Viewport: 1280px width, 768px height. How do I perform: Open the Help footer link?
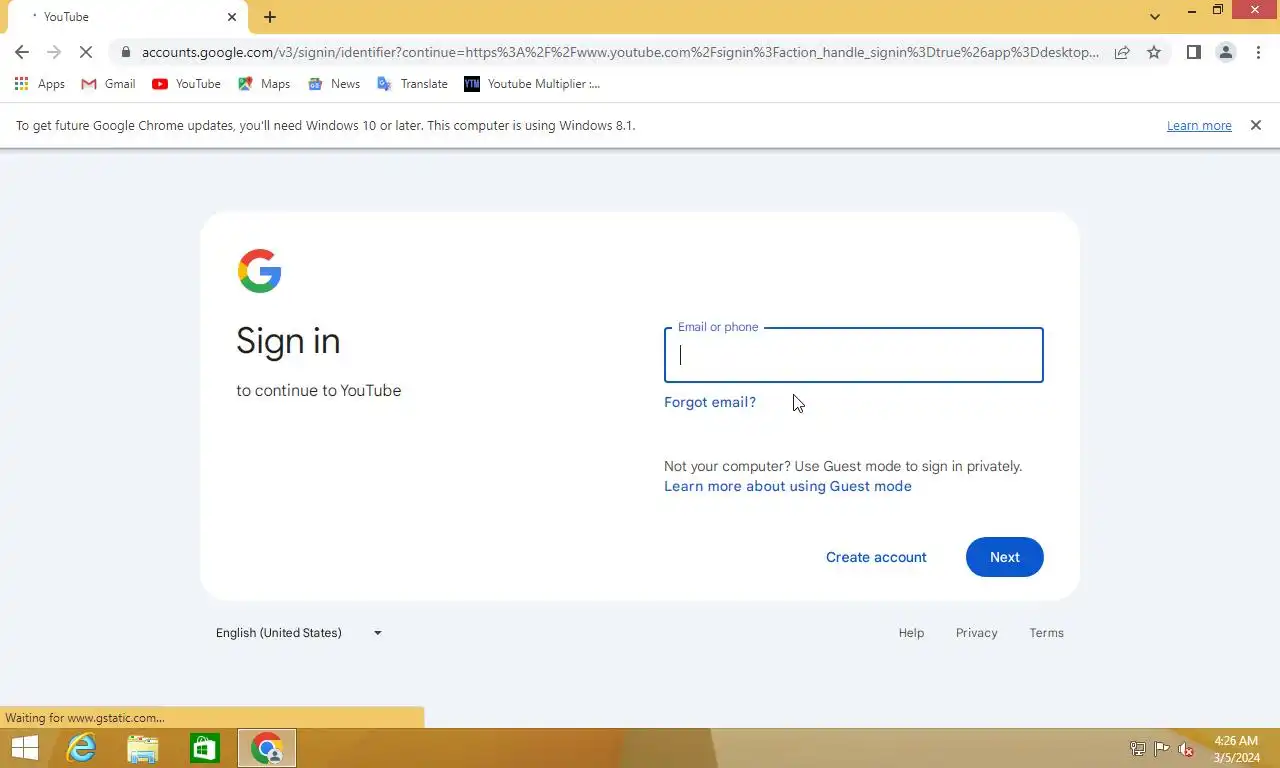[911, 633]
